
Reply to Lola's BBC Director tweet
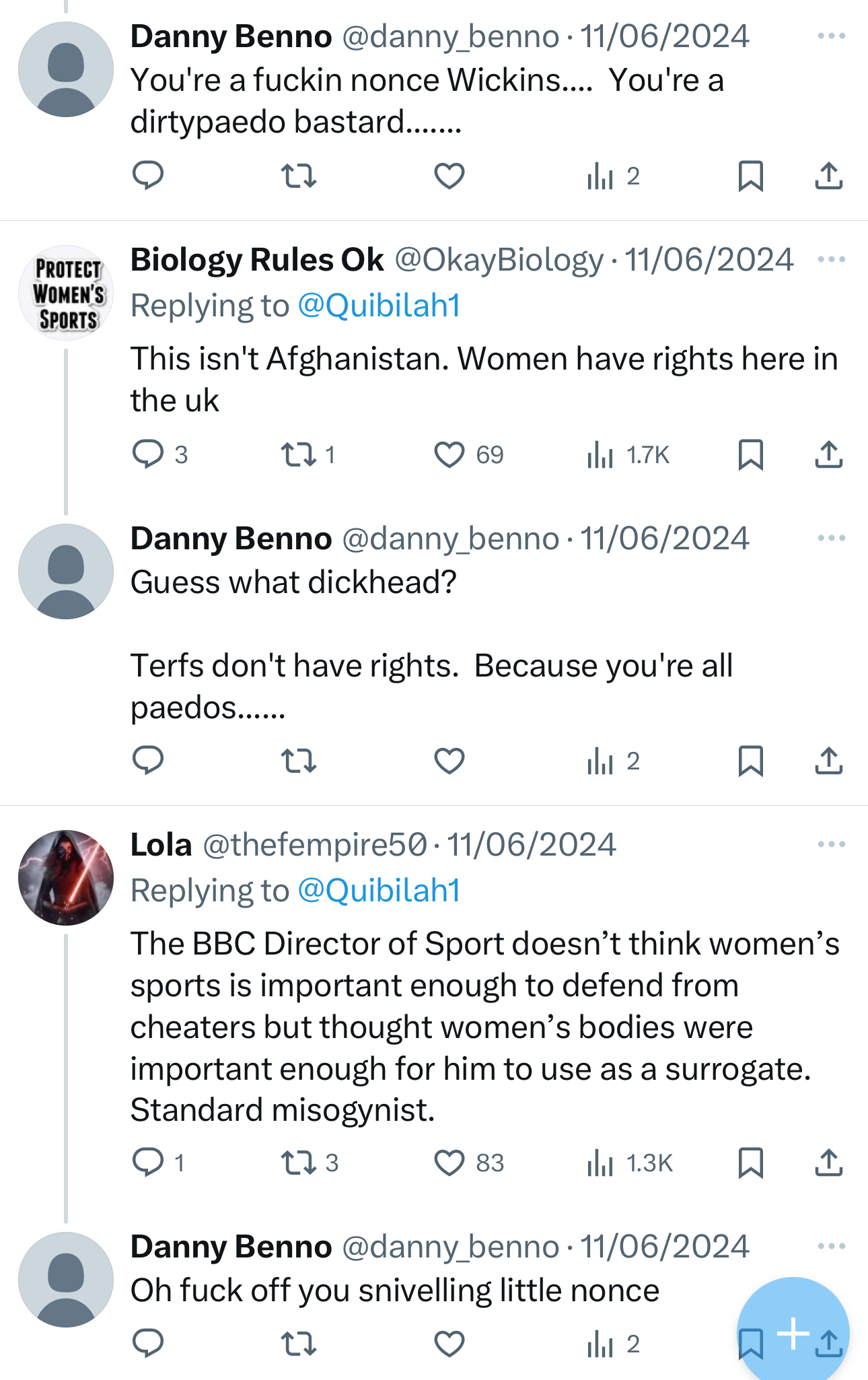[148, 1163]
